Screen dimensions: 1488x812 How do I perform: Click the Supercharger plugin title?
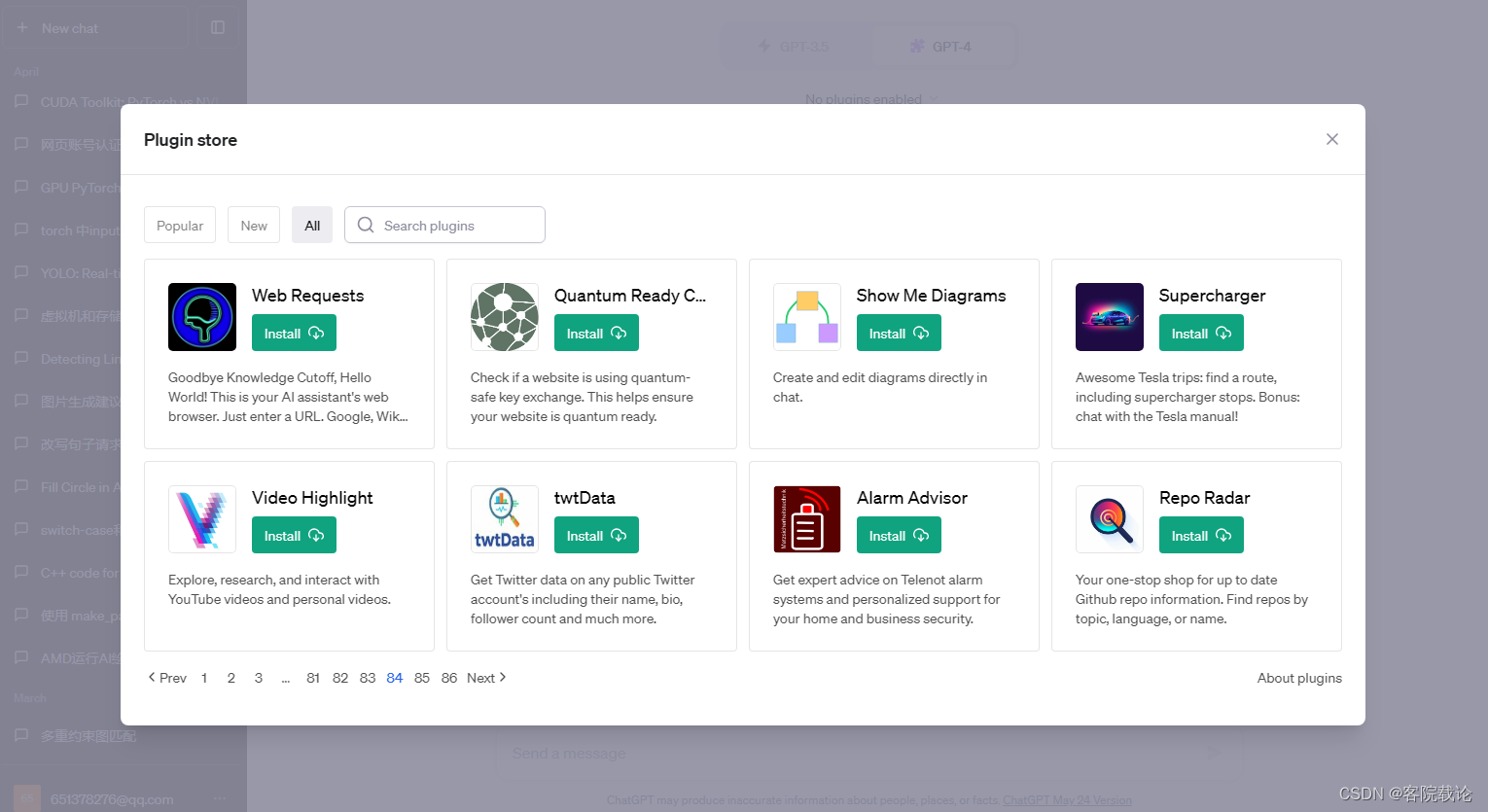pos(1212,296)
